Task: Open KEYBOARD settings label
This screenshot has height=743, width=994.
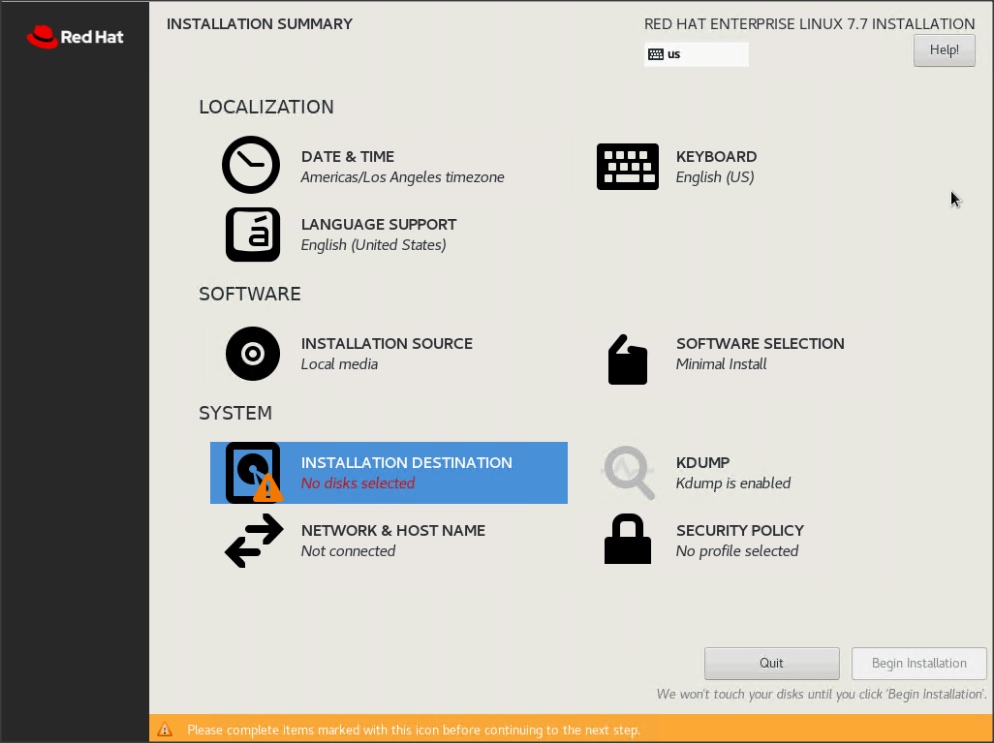Action: tap(716, 157)
